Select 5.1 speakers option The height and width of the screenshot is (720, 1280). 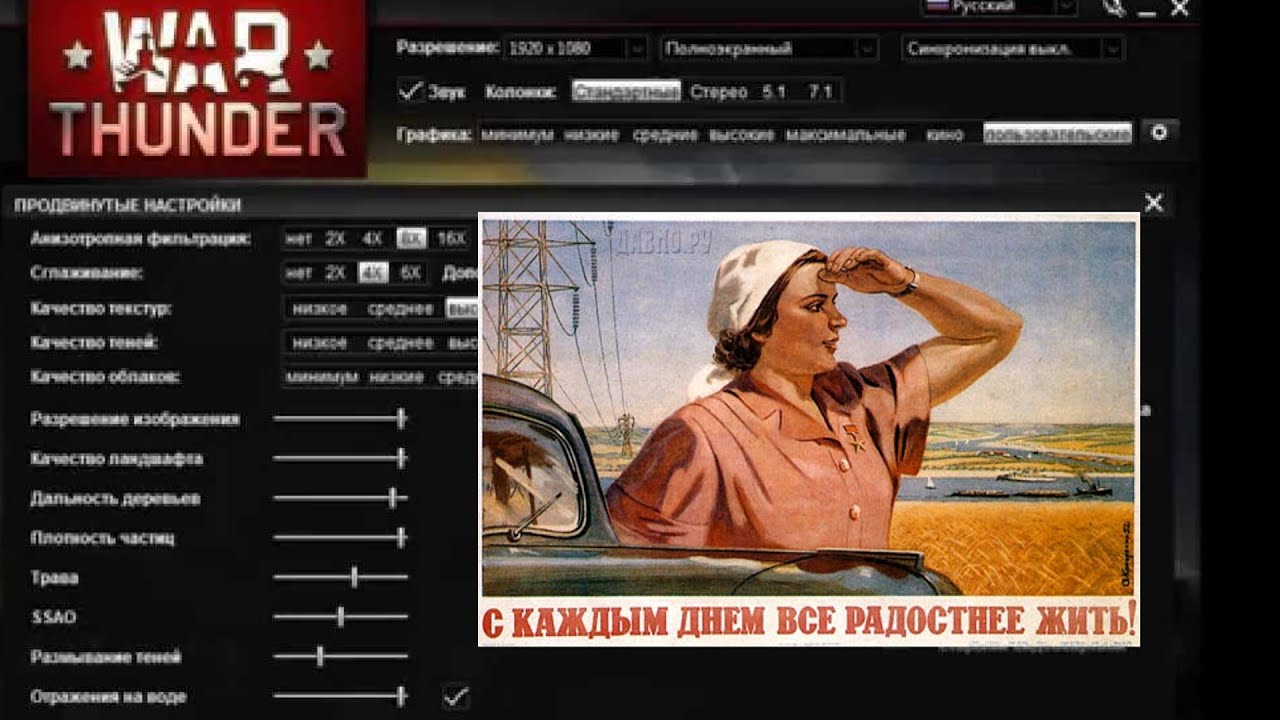(774, 92)
